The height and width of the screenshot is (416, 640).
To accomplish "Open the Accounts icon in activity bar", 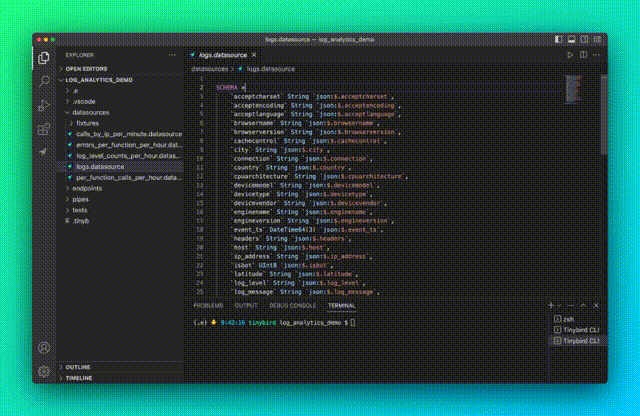I will pos(43,348).
